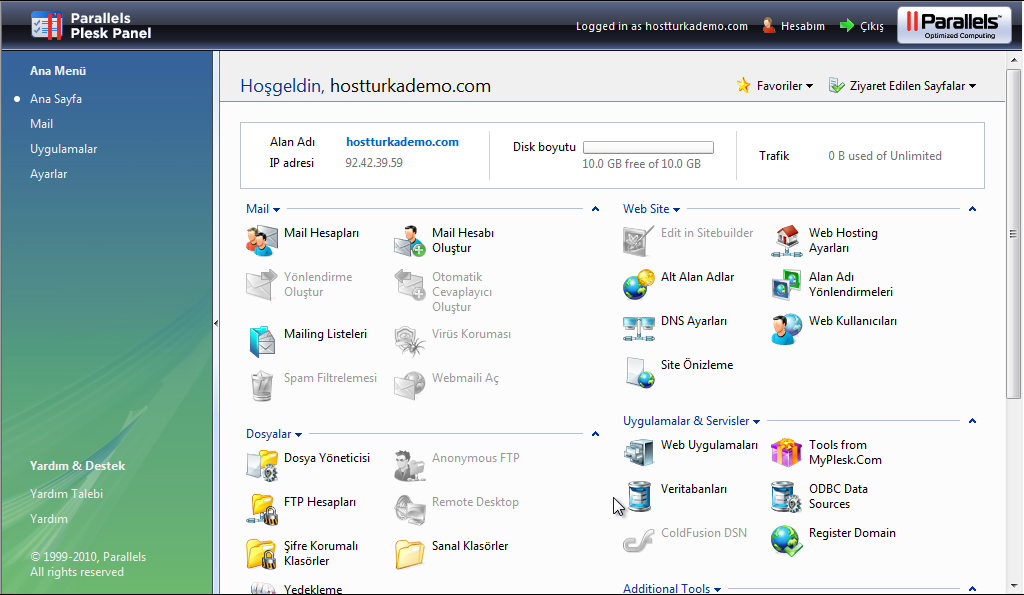Click the Disk boyutu usage bar
Image resolution: width=1024 pixels, height=595 pixels.
pyautogui.click(x=648, y=146)
